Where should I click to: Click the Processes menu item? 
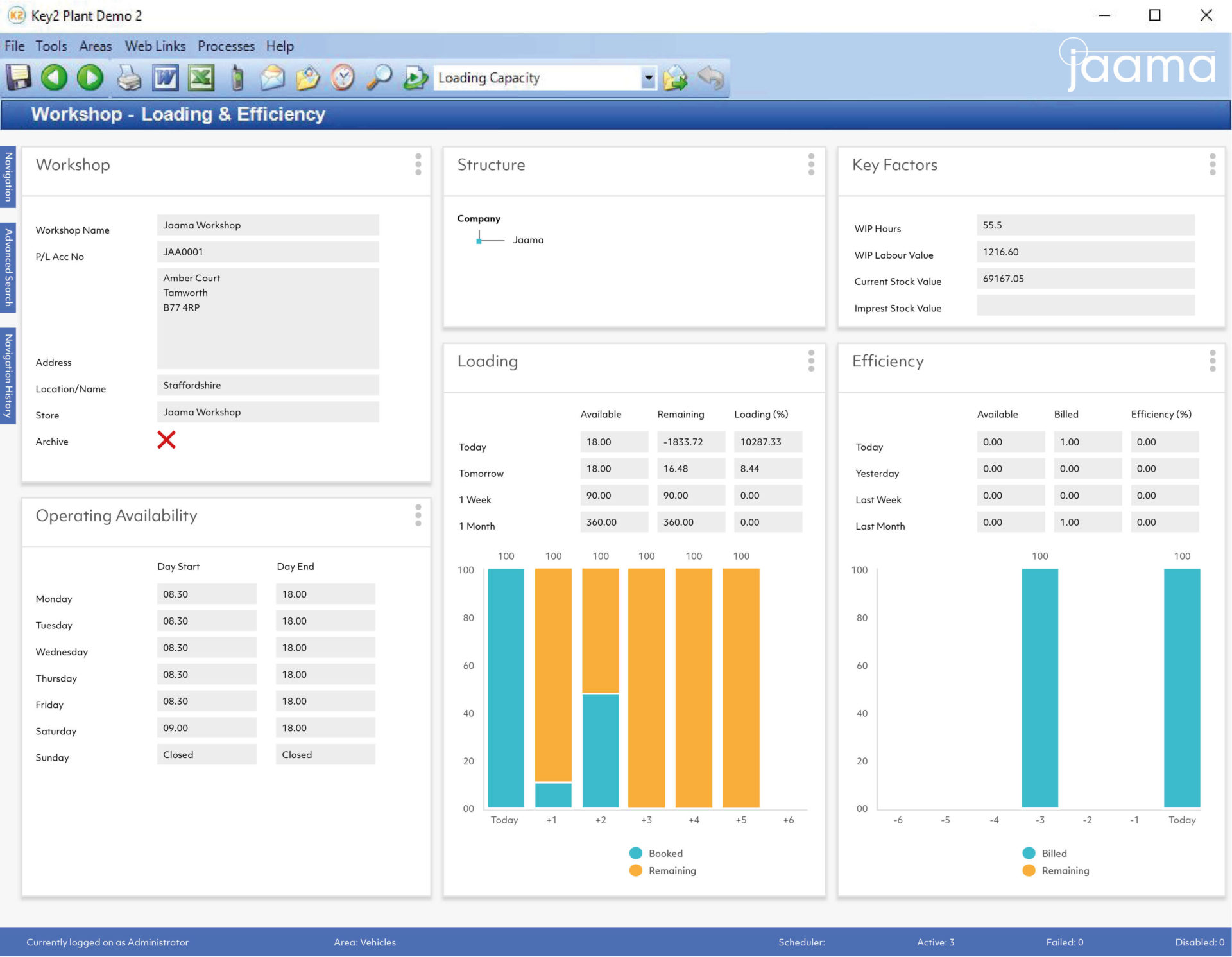225,46
